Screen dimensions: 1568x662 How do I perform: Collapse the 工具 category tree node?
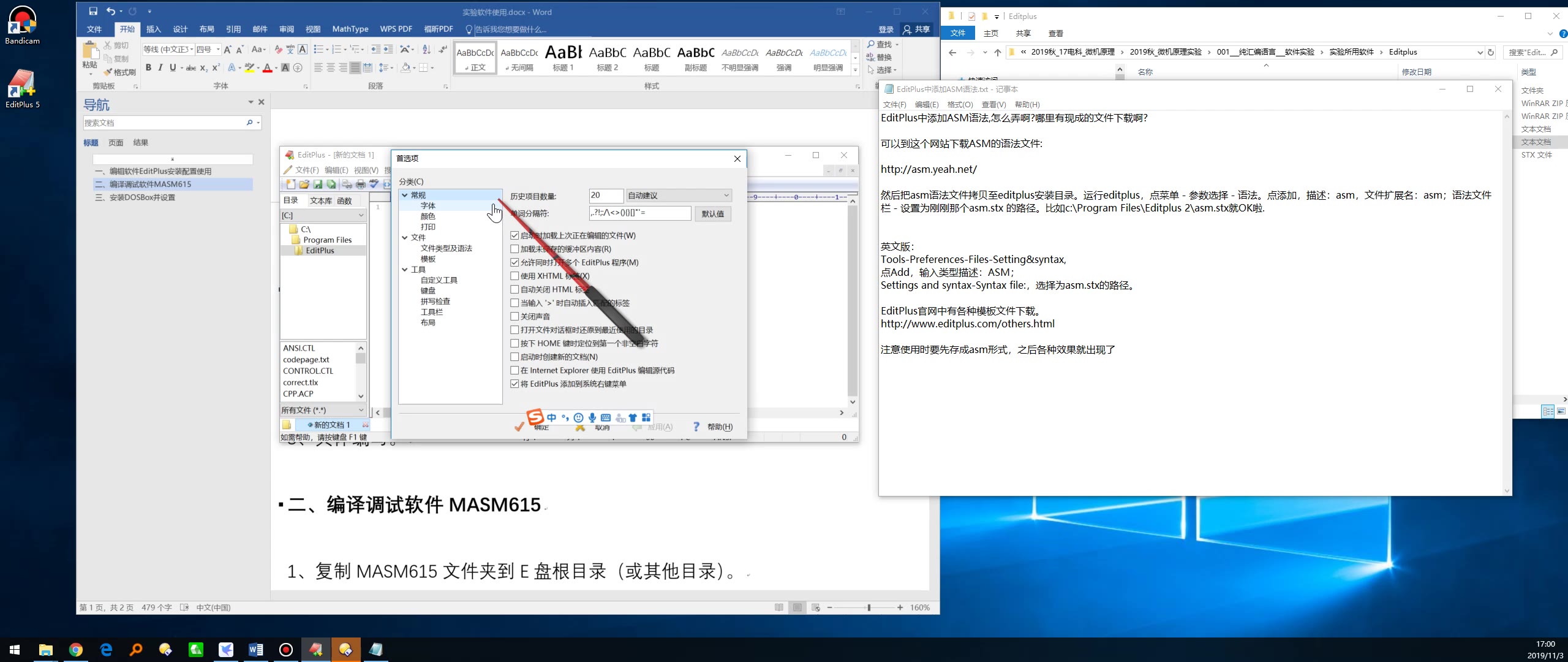point(405,269)
